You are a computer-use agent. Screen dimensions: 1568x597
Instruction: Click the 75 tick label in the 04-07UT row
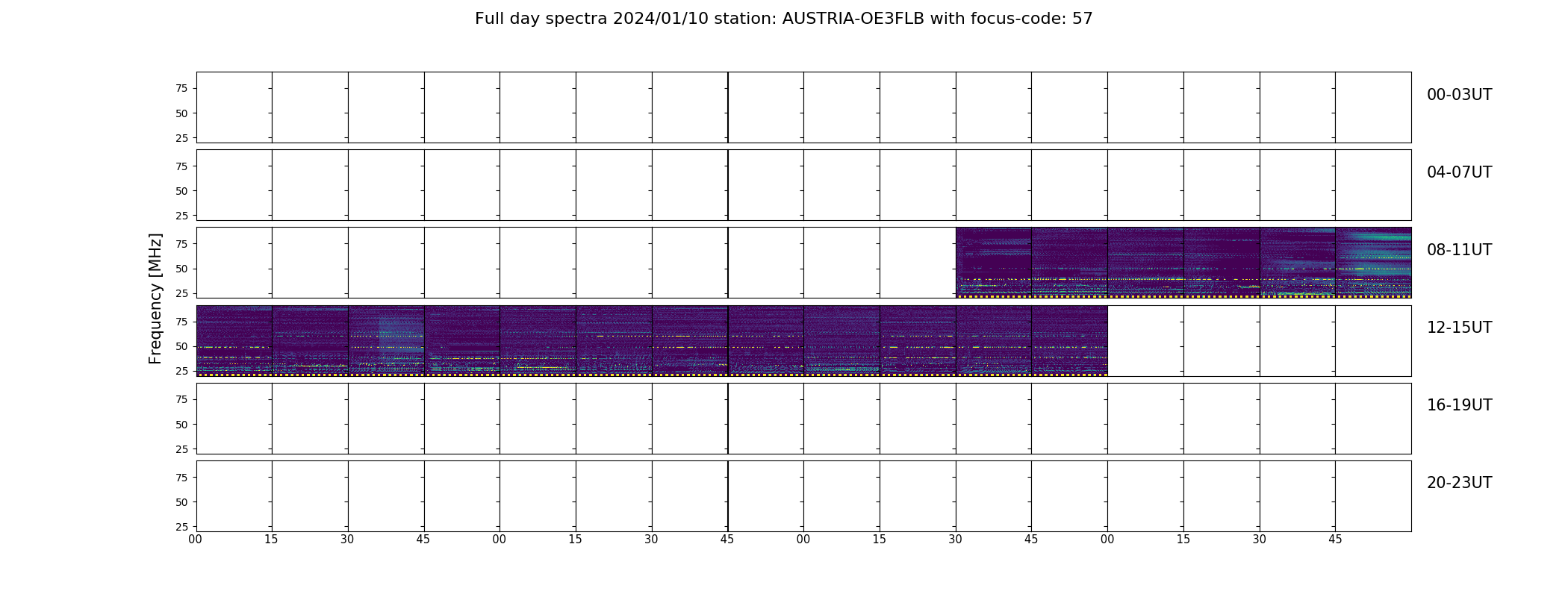[181, 166]
